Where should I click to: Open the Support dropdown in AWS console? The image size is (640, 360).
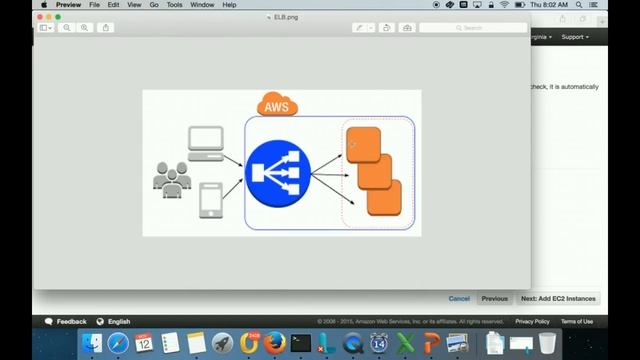pyautogui.click(x=575, y=37)
